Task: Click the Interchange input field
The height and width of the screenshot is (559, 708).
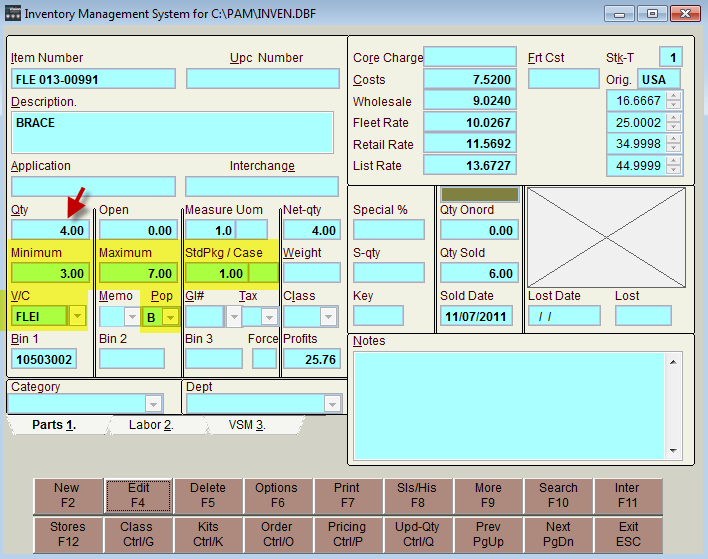Action: [x=262, y=186]
